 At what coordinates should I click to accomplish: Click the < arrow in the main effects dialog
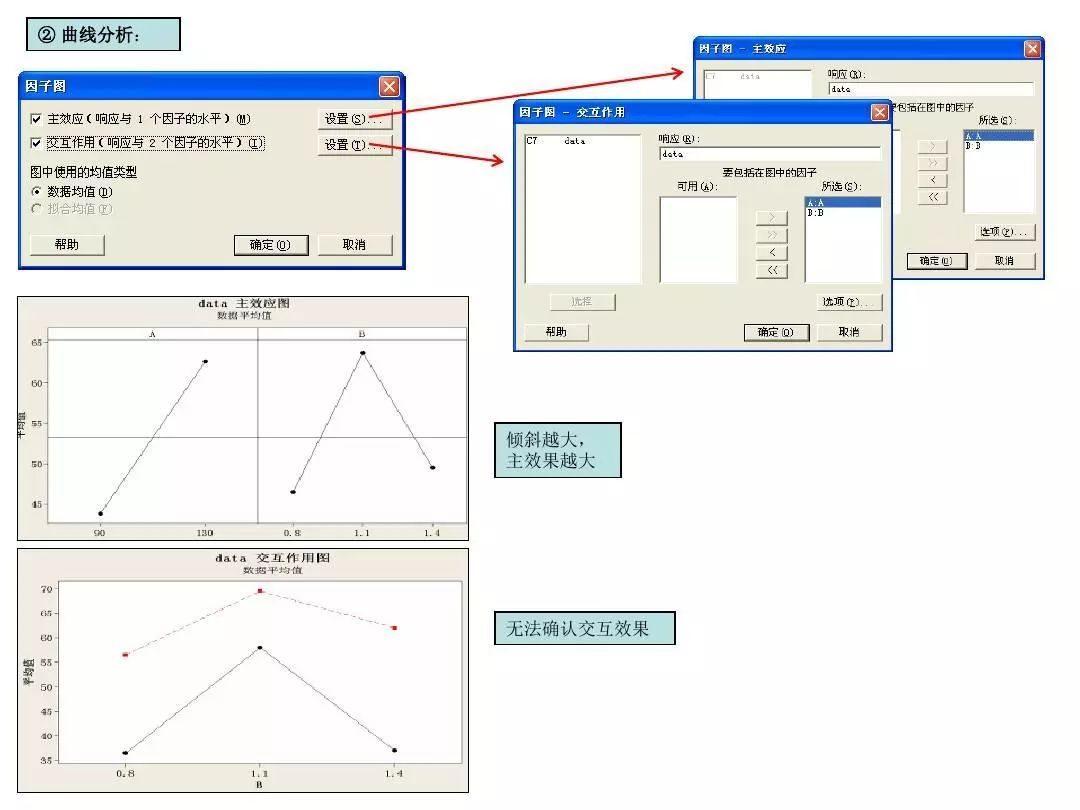tap(932, 180)
